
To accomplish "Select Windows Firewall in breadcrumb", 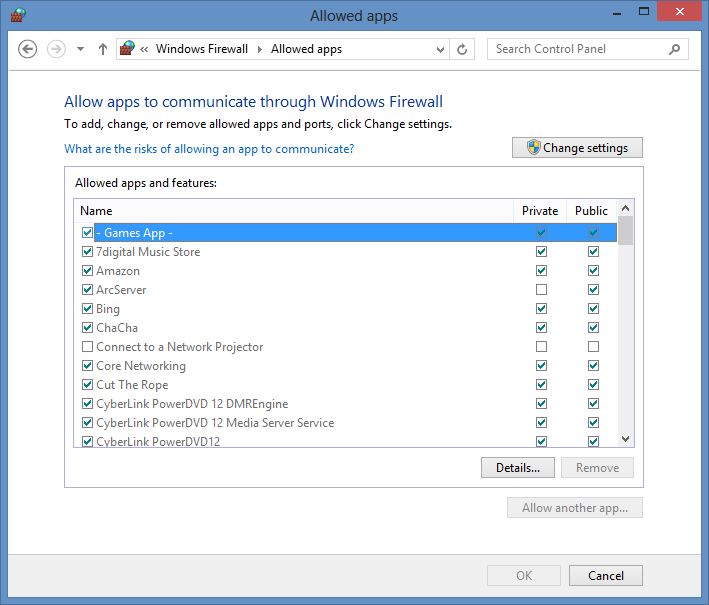I will pos(202,49).
